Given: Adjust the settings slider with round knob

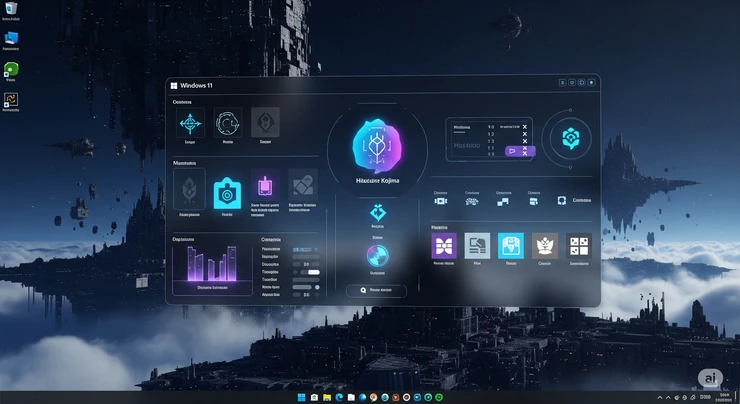Looking at the screenshot, I should click(306, 287).
